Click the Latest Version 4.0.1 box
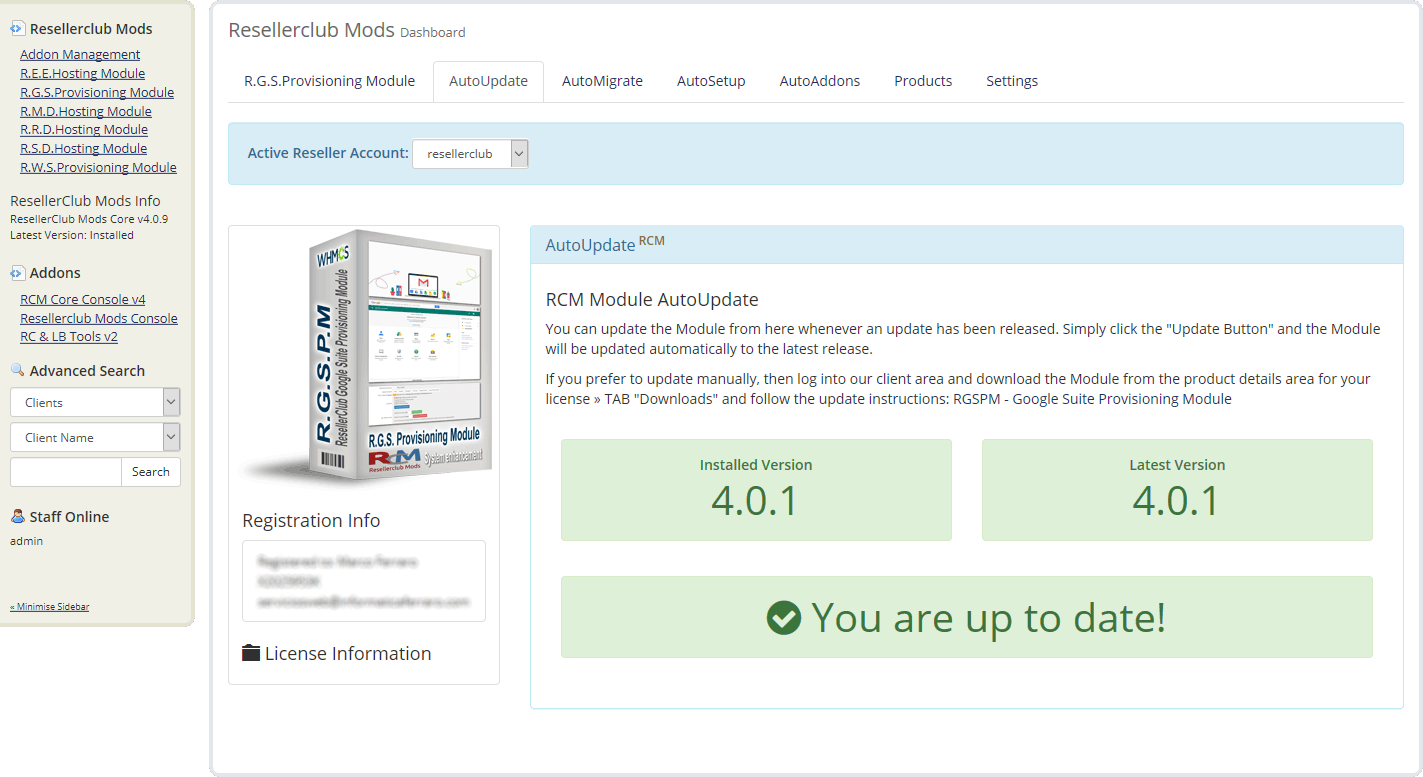The image size is (1423, 777). click(x=1177, y=490)
